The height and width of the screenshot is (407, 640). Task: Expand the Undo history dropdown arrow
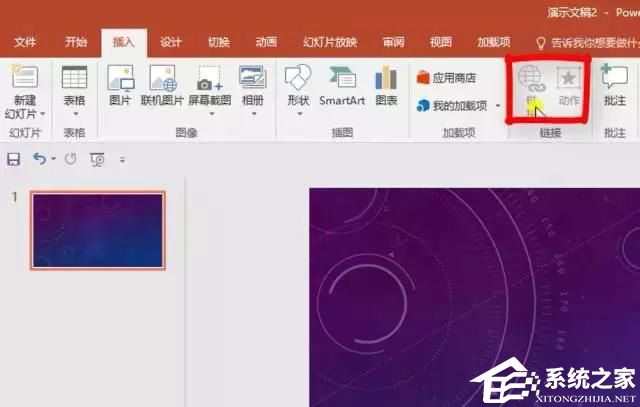[x=53, y=158]
